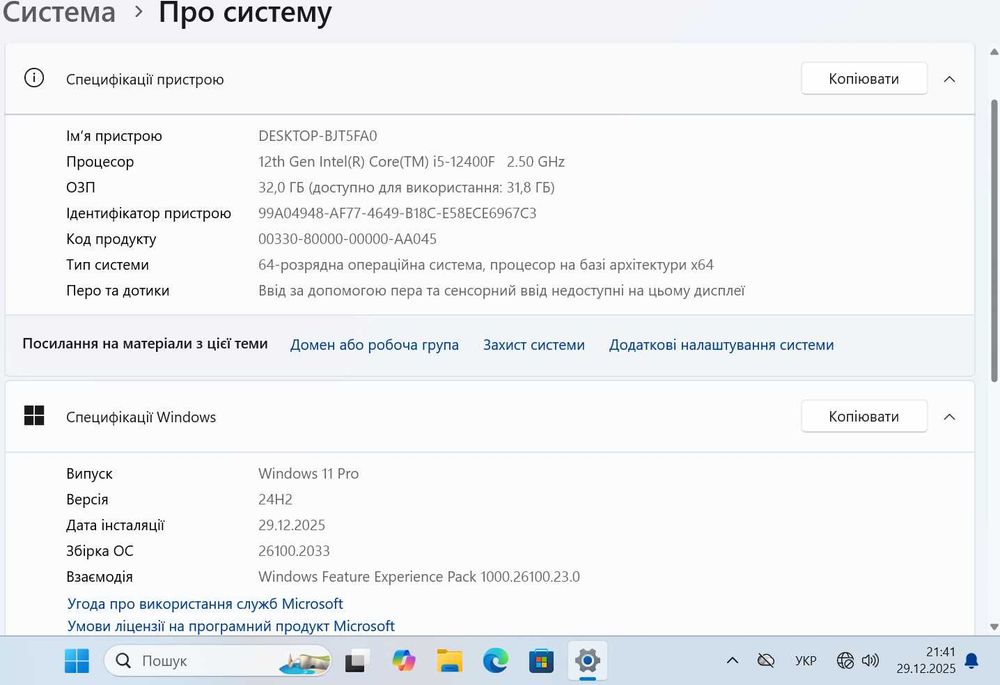Screen dimensions: 1000x685
Task: Select the Код продукту label
Action: pos(111,239)
